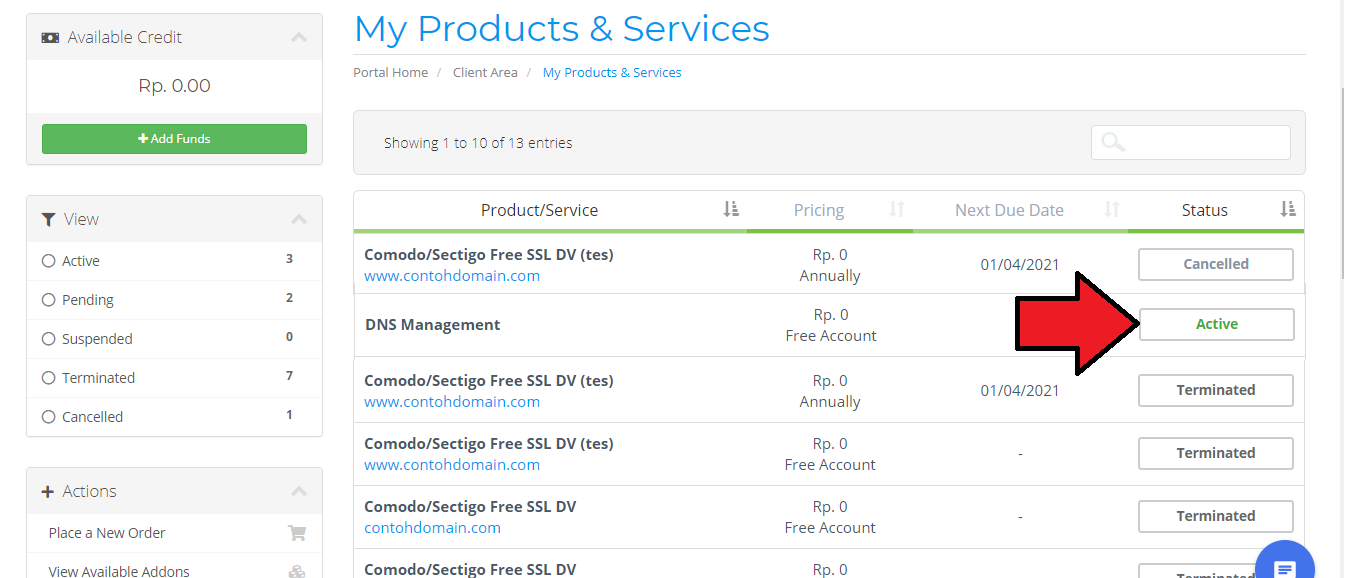
Task: Click the sort icon in Product/Service header
Action: click(x=731, y=210)
